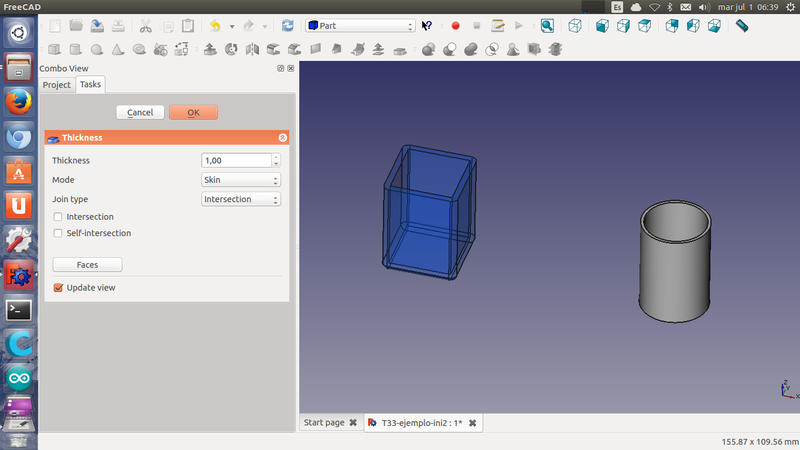Open the Join type dropdown
The width and height of the screenshot is (800, 450).
(241, 199)
